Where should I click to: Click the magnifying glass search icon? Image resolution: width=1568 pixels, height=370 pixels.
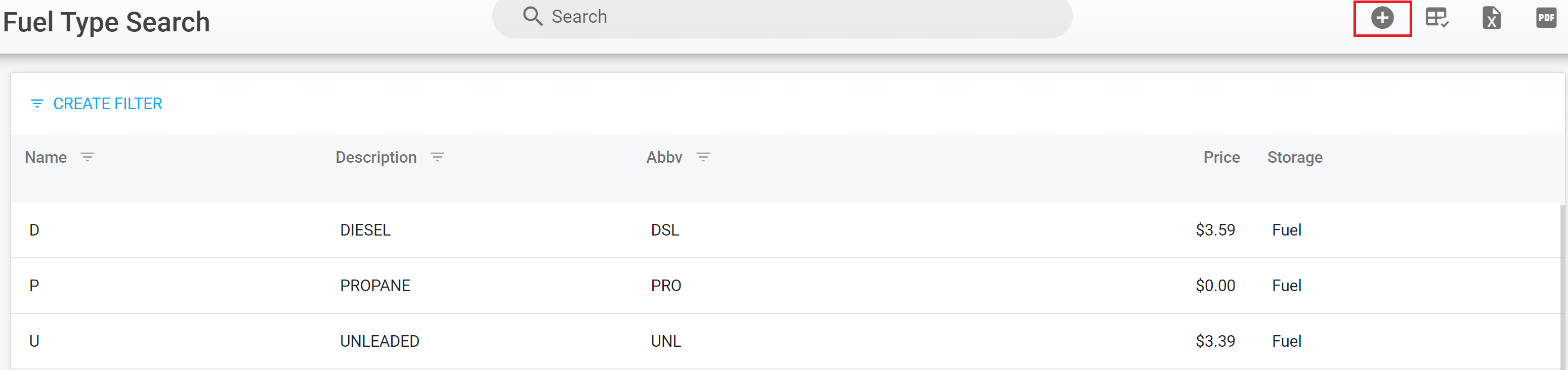[x=532, y=17]
